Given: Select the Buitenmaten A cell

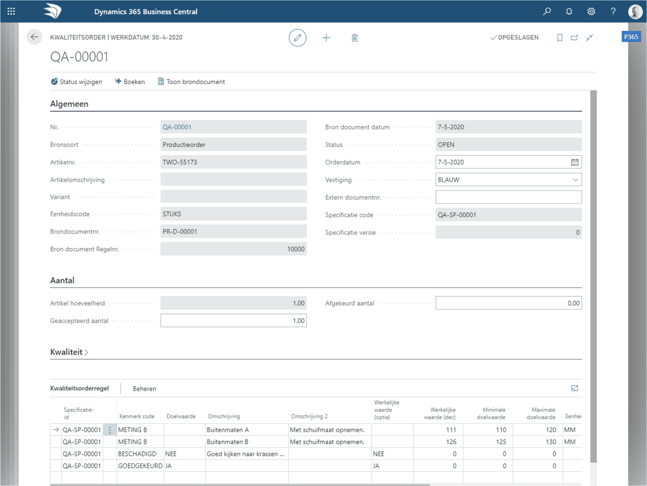Looking at the screenshot, I should point(247,430).
